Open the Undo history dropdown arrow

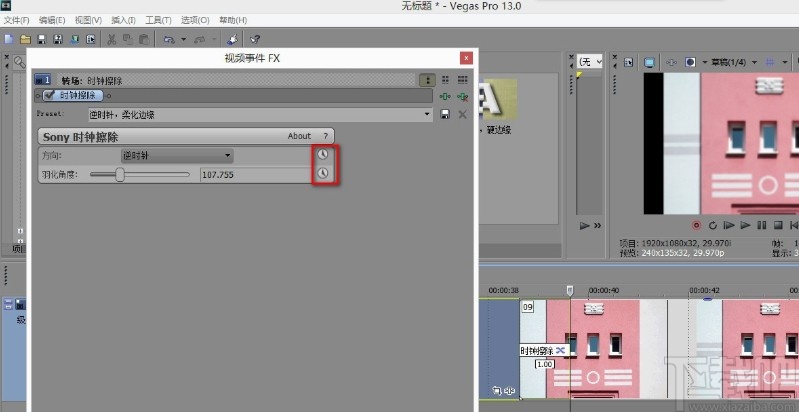(183, 39)
